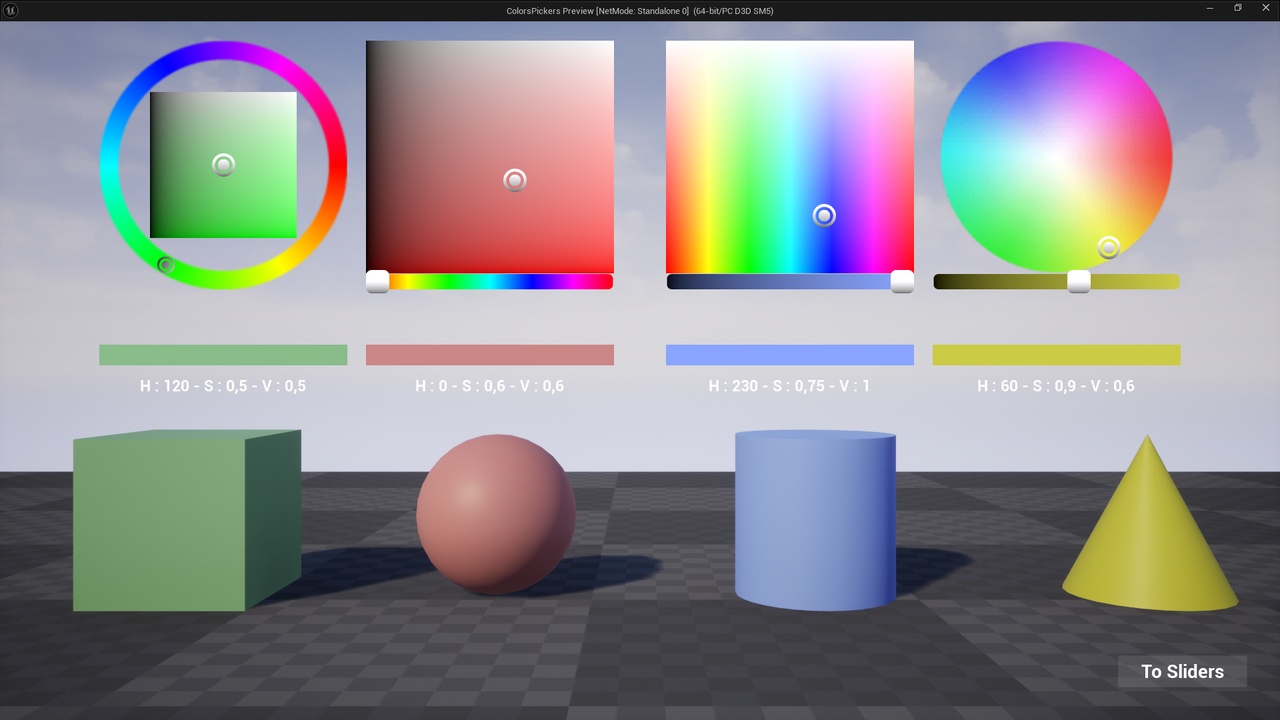Click the yellow color preview swatch
Viewport: 1280px width, 720px height.
pos(1056,355)
